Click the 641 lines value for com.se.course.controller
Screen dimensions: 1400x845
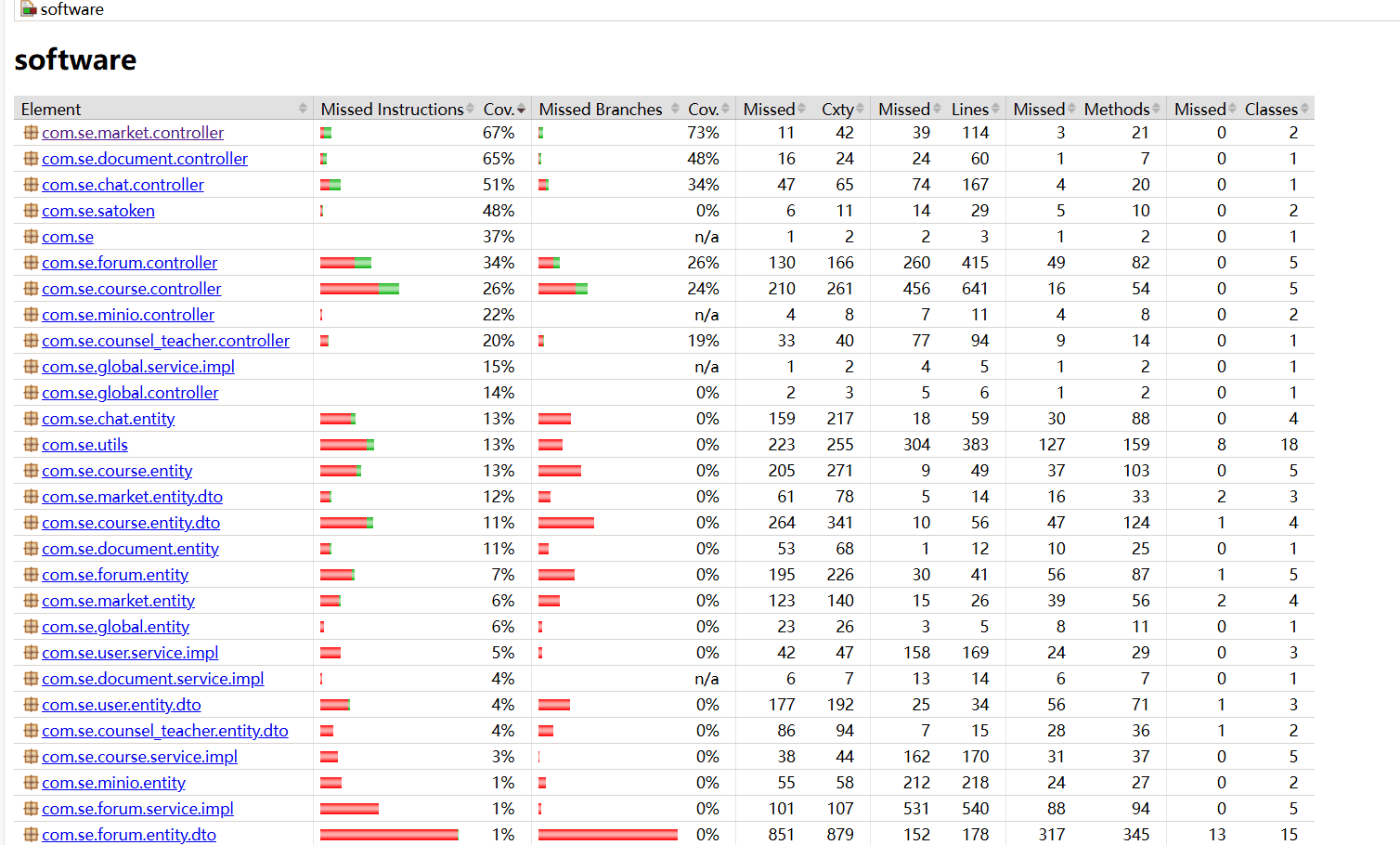click(975, 289)
